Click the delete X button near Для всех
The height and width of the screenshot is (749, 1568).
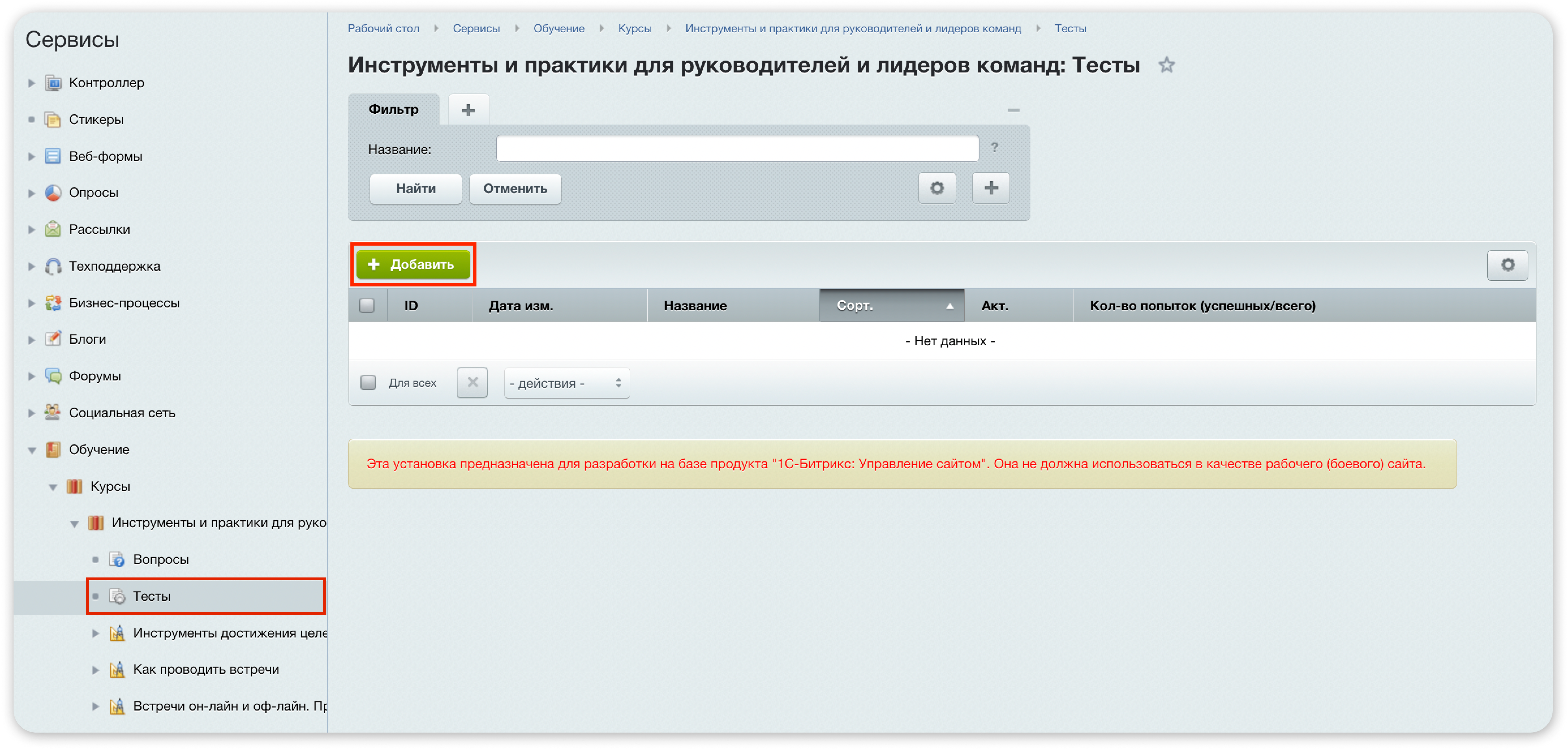pyautogui.click(x=472, y=382)
